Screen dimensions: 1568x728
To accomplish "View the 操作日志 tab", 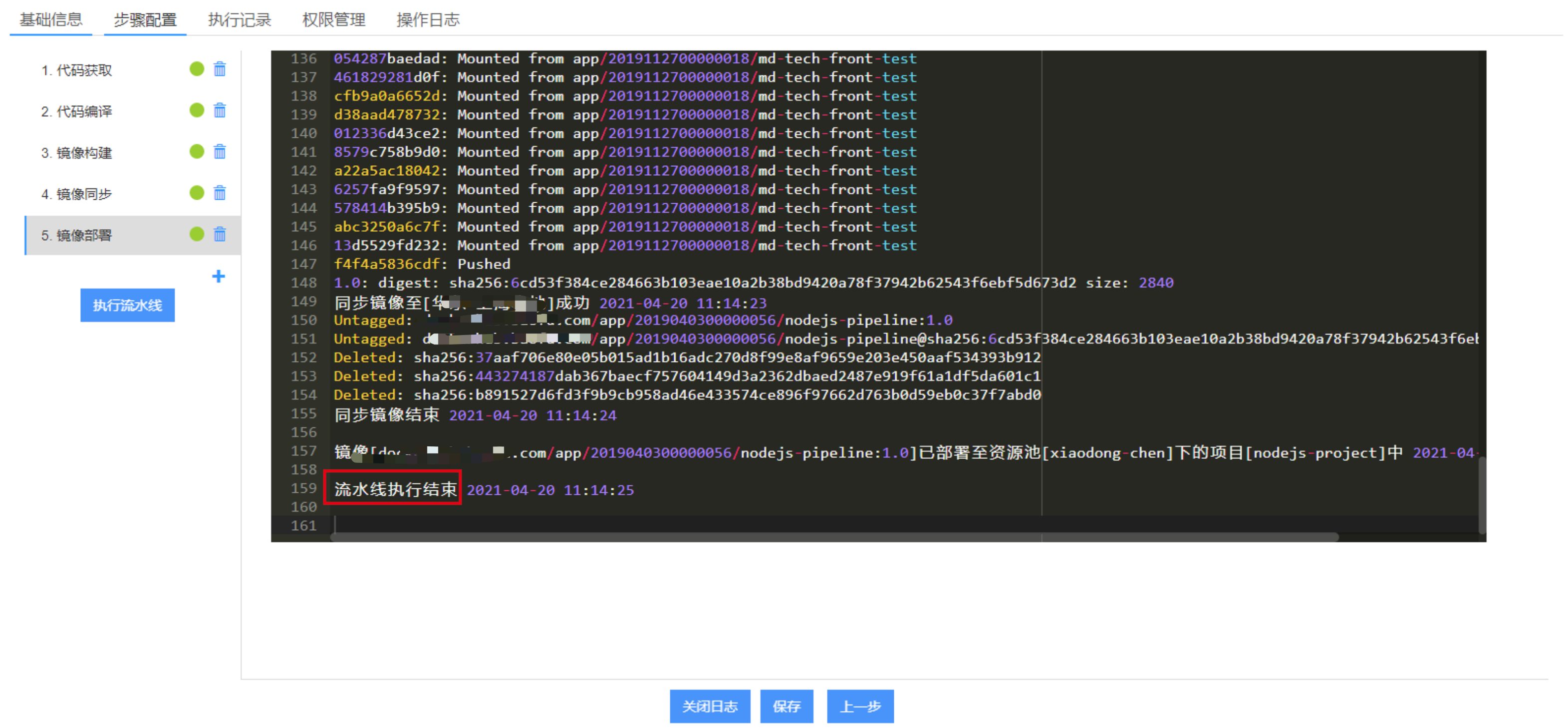I will coord(428,19).
